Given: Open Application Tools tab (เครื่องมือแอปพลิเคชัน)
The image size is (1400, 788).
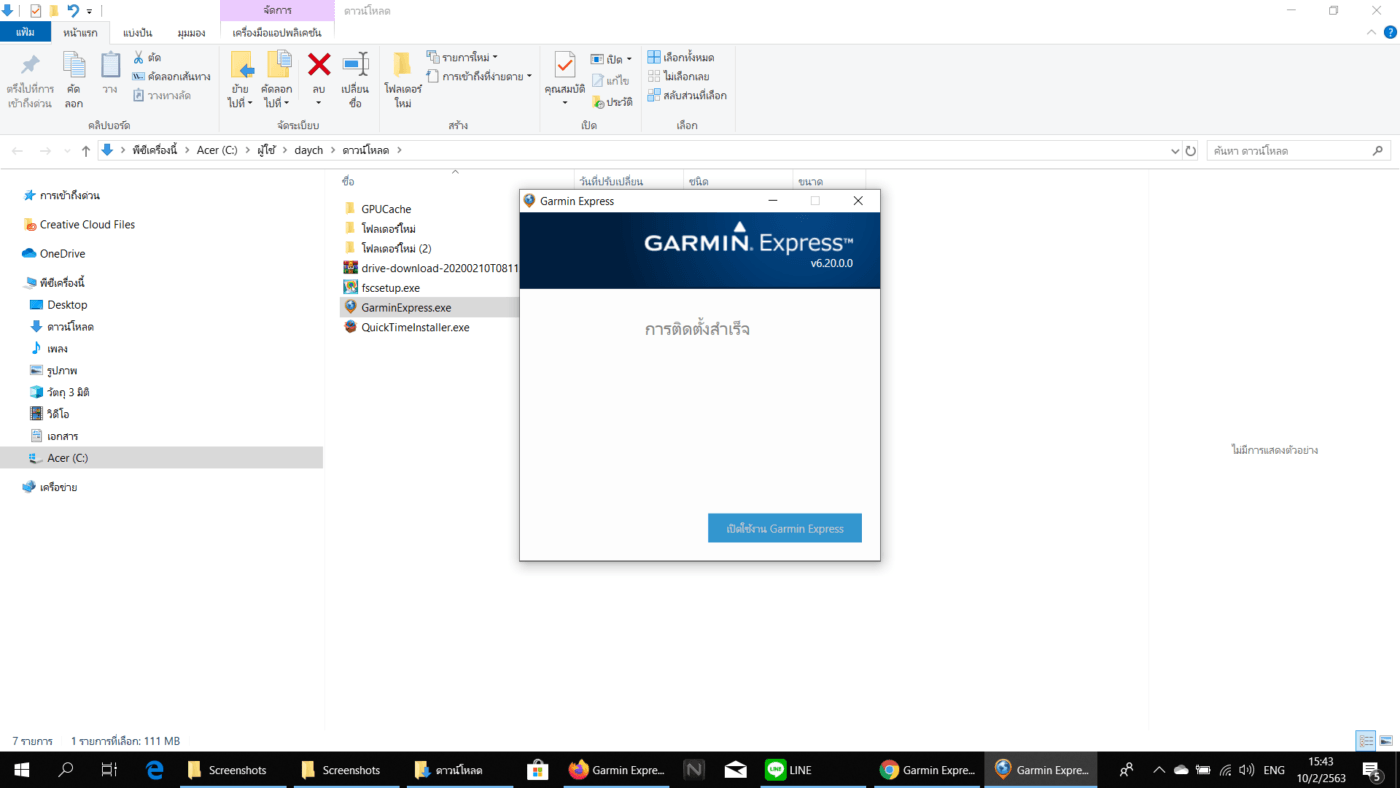Looking at the screenshot, I should 277,33.
